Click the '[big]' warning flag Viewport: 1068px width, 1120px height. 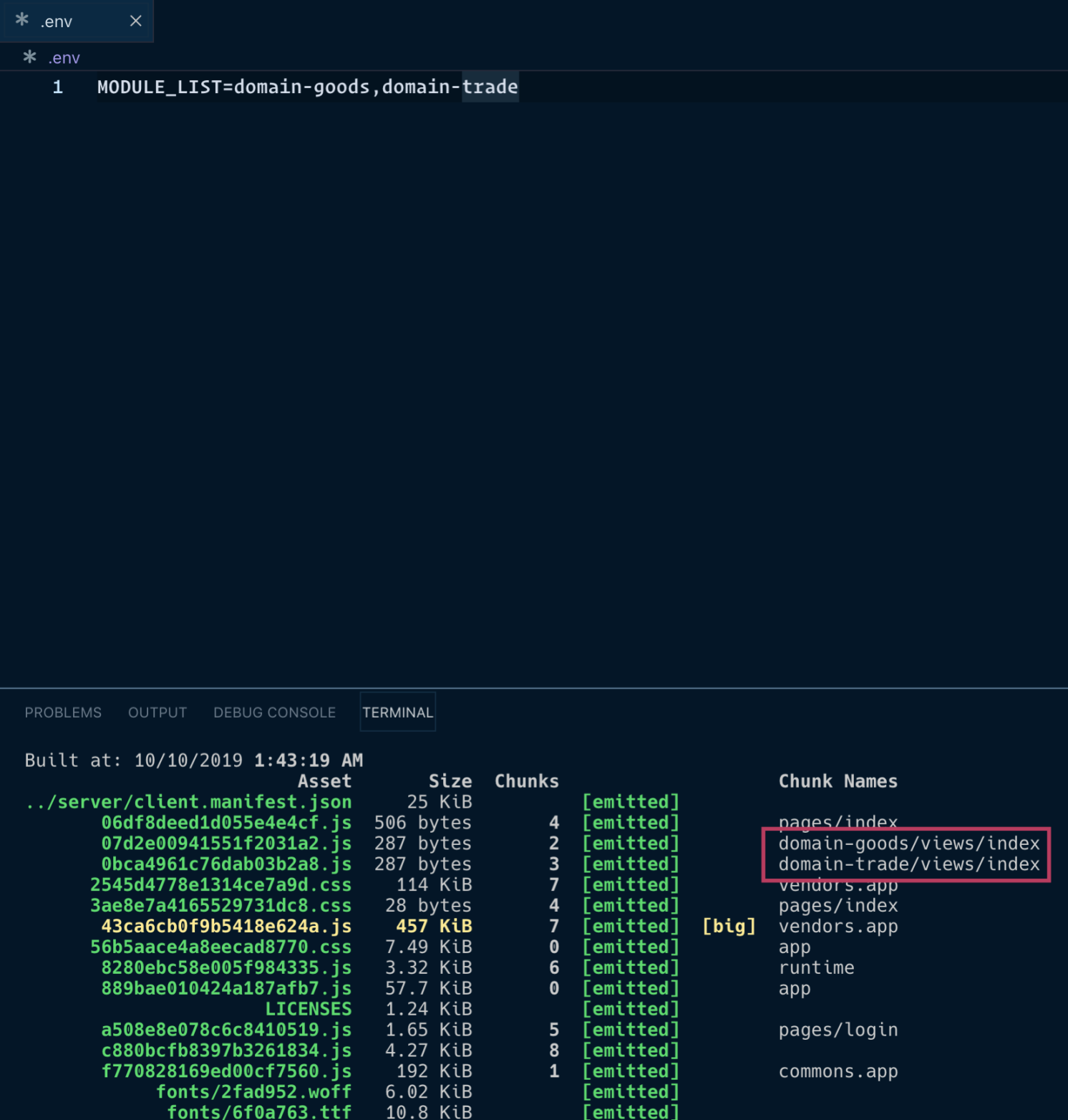coord(729,927)
